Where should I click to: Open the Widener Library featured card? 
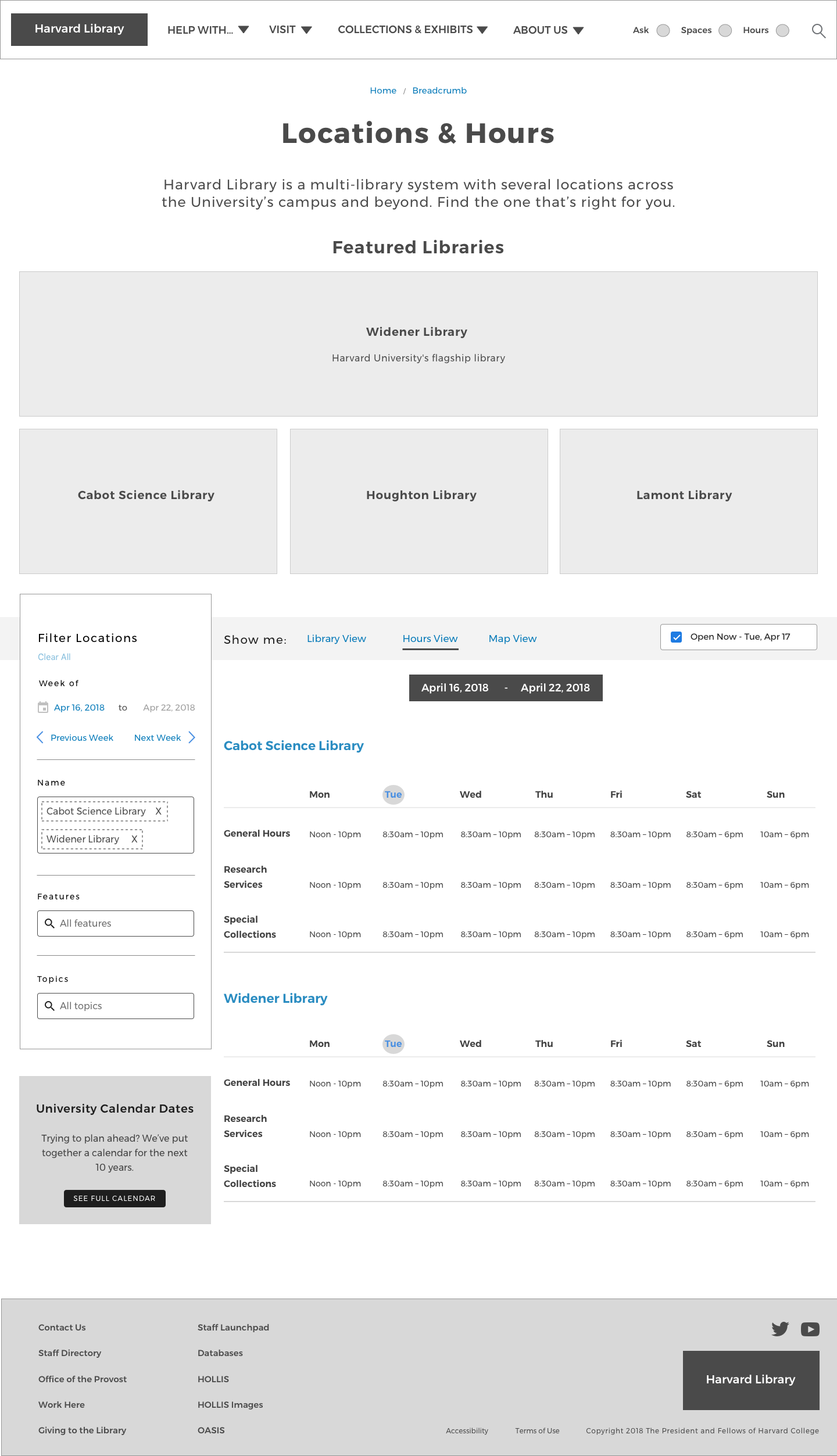[419, 344]
